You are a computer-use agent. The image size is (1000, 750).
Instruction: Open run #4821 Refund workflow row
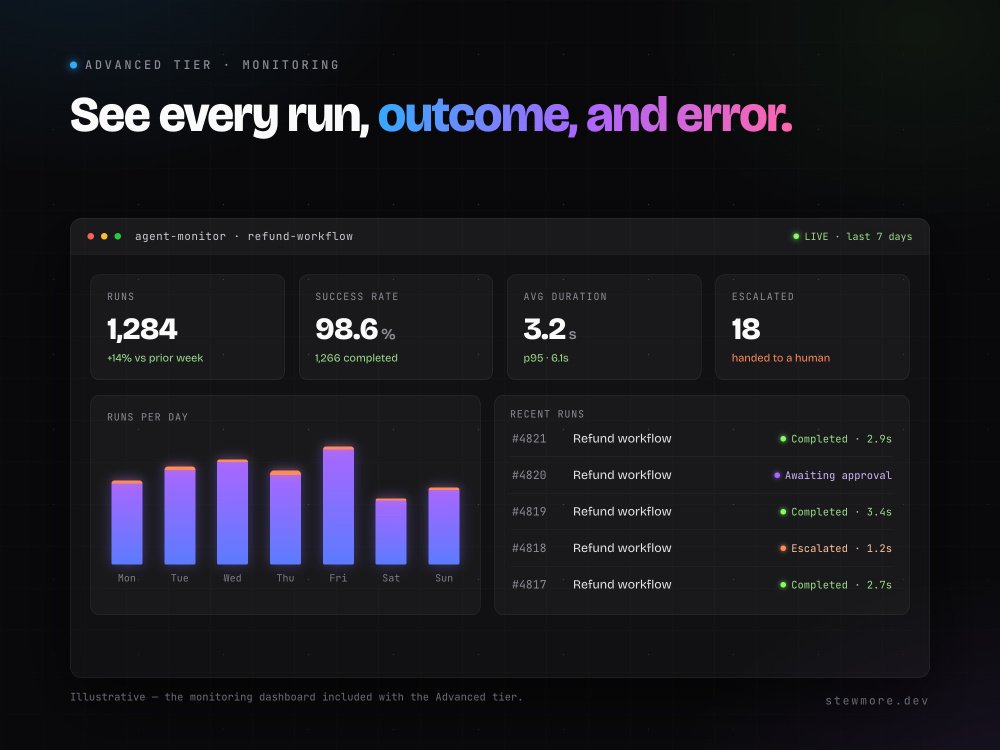(x=702, y=439)
